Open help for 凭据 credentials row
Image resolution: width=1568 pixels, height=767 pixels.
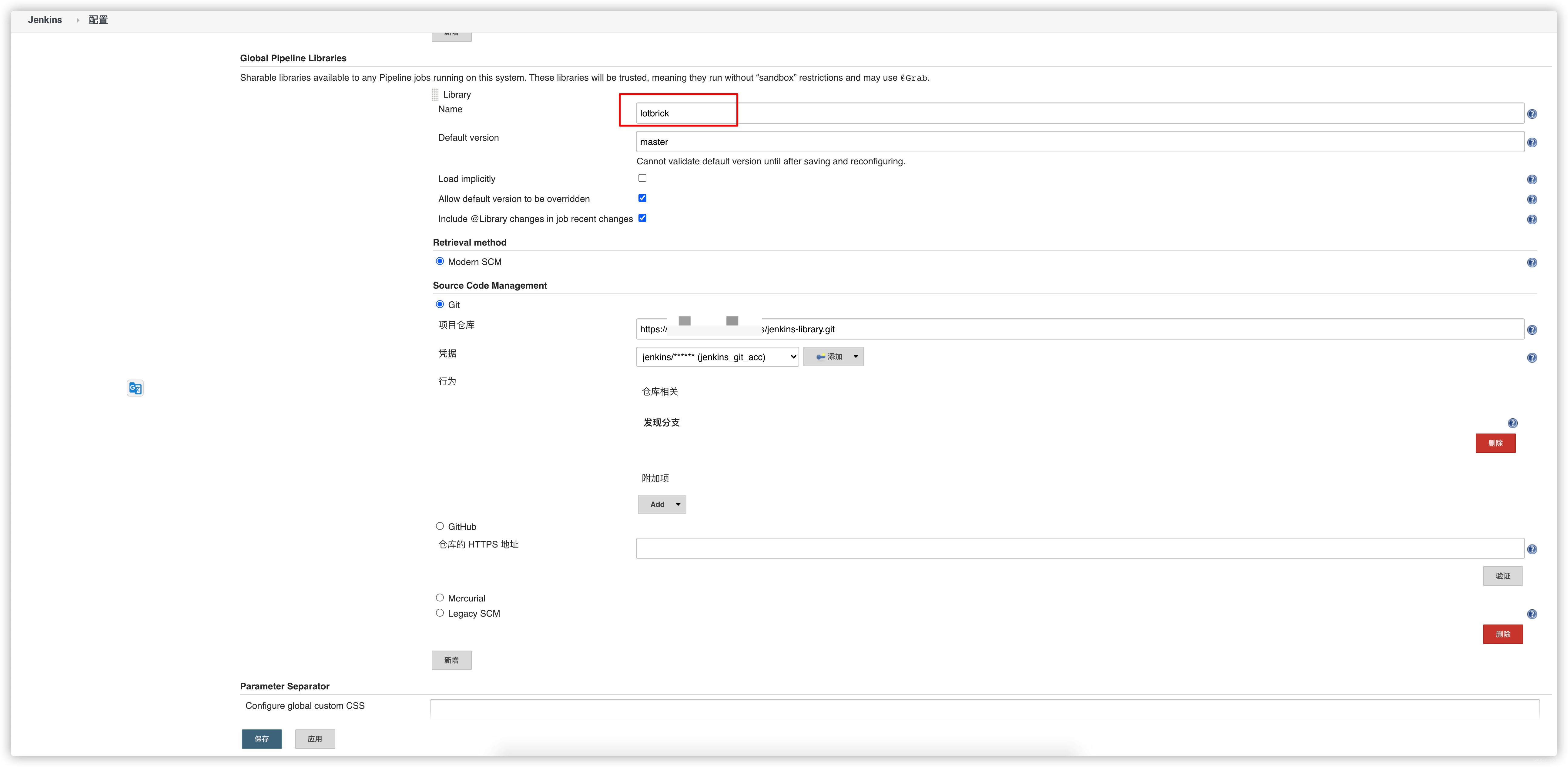(1532, 358)
